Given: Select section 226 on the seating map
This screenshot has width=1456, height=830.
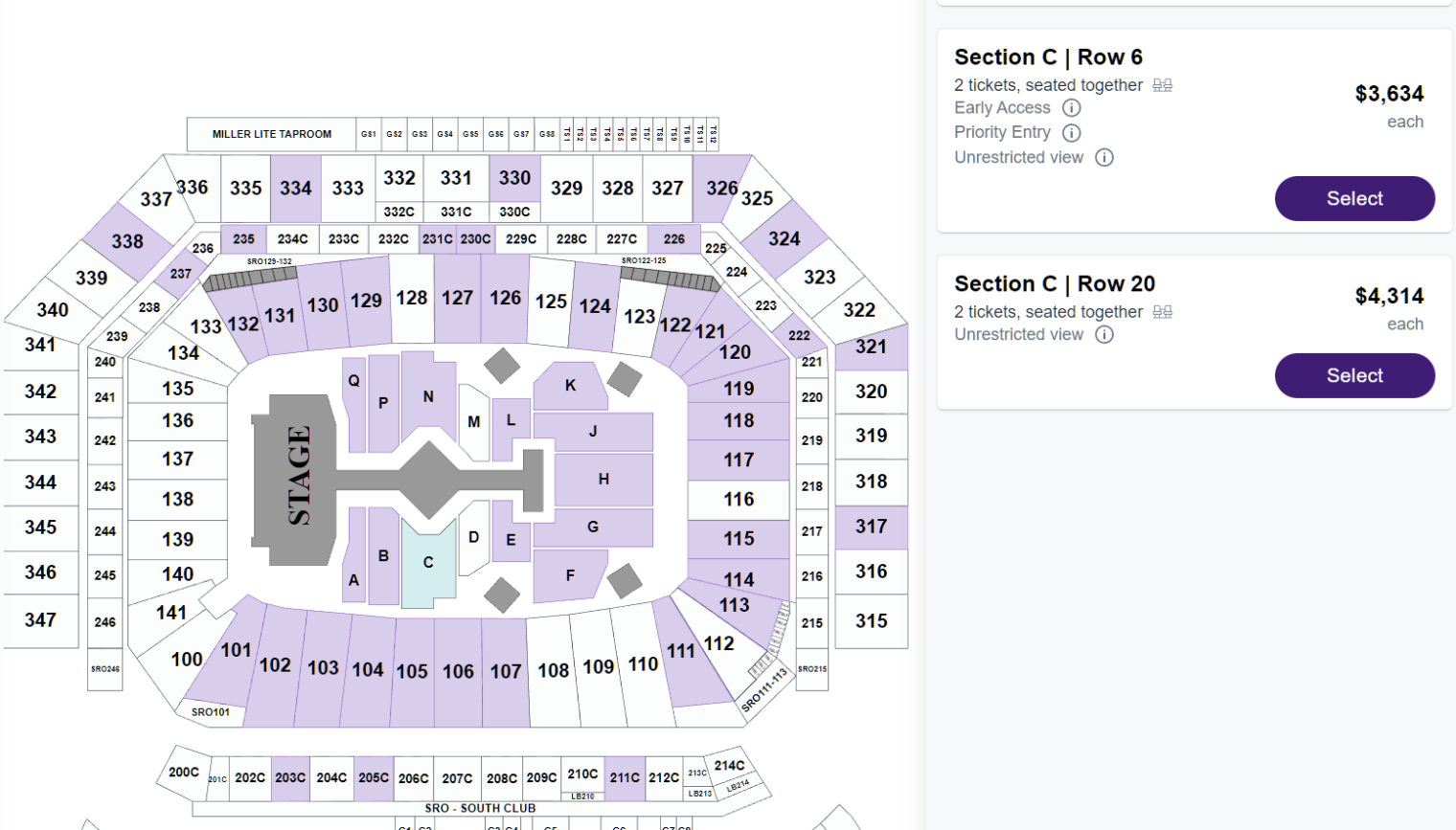Looking at the screenshot, I should (x=674, y=239).
